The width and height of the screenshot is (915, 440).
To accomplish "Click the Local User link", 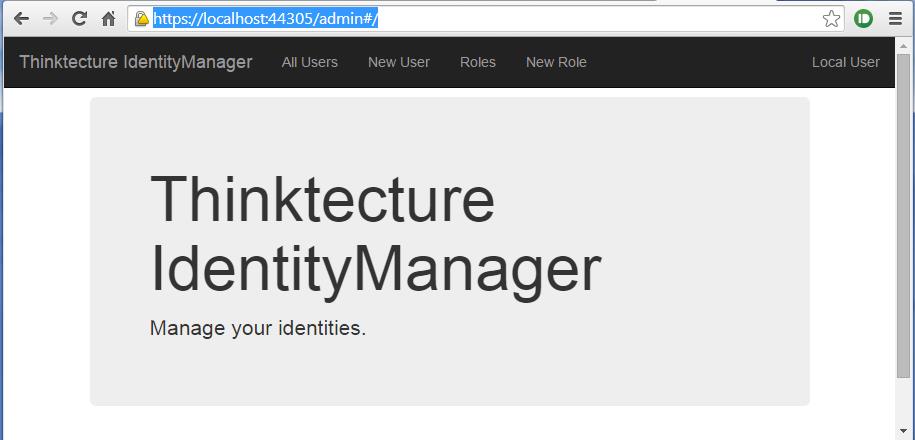I will pos(846,62).
